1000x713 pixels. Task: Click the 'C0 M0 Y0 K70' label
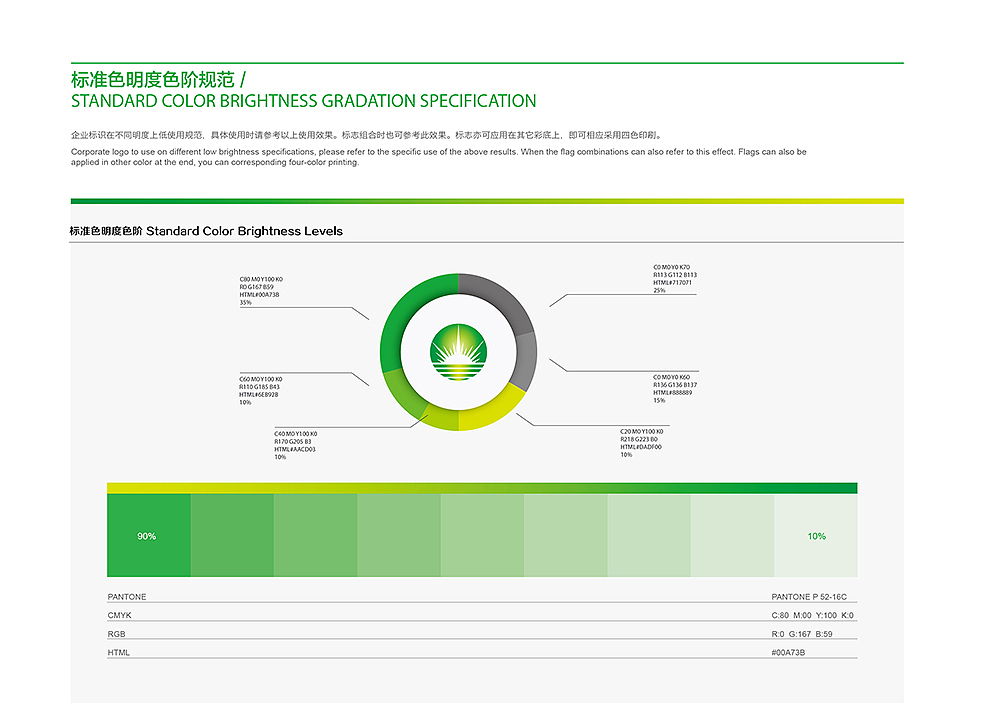click(671, 267)
